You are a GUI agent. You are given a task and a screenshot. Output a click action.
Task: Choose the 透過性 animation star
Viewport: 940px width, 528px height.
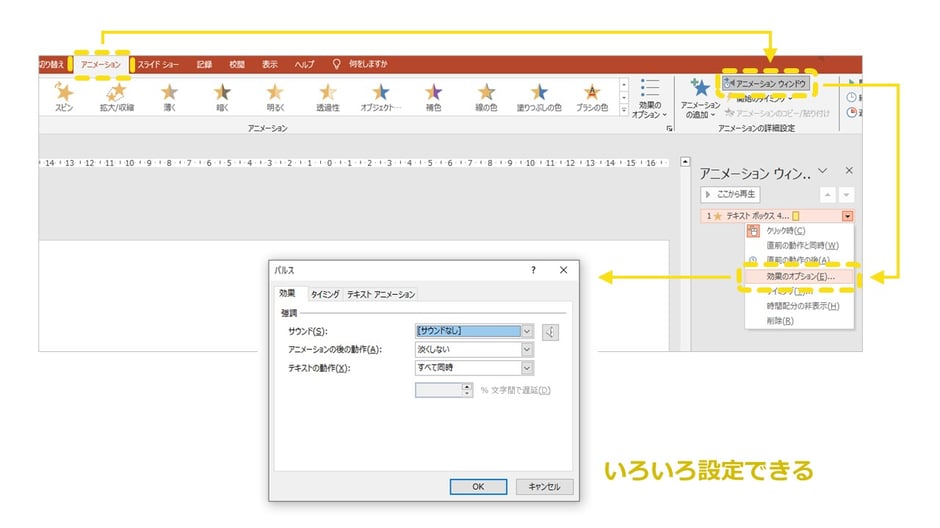[x=328, y=93]
